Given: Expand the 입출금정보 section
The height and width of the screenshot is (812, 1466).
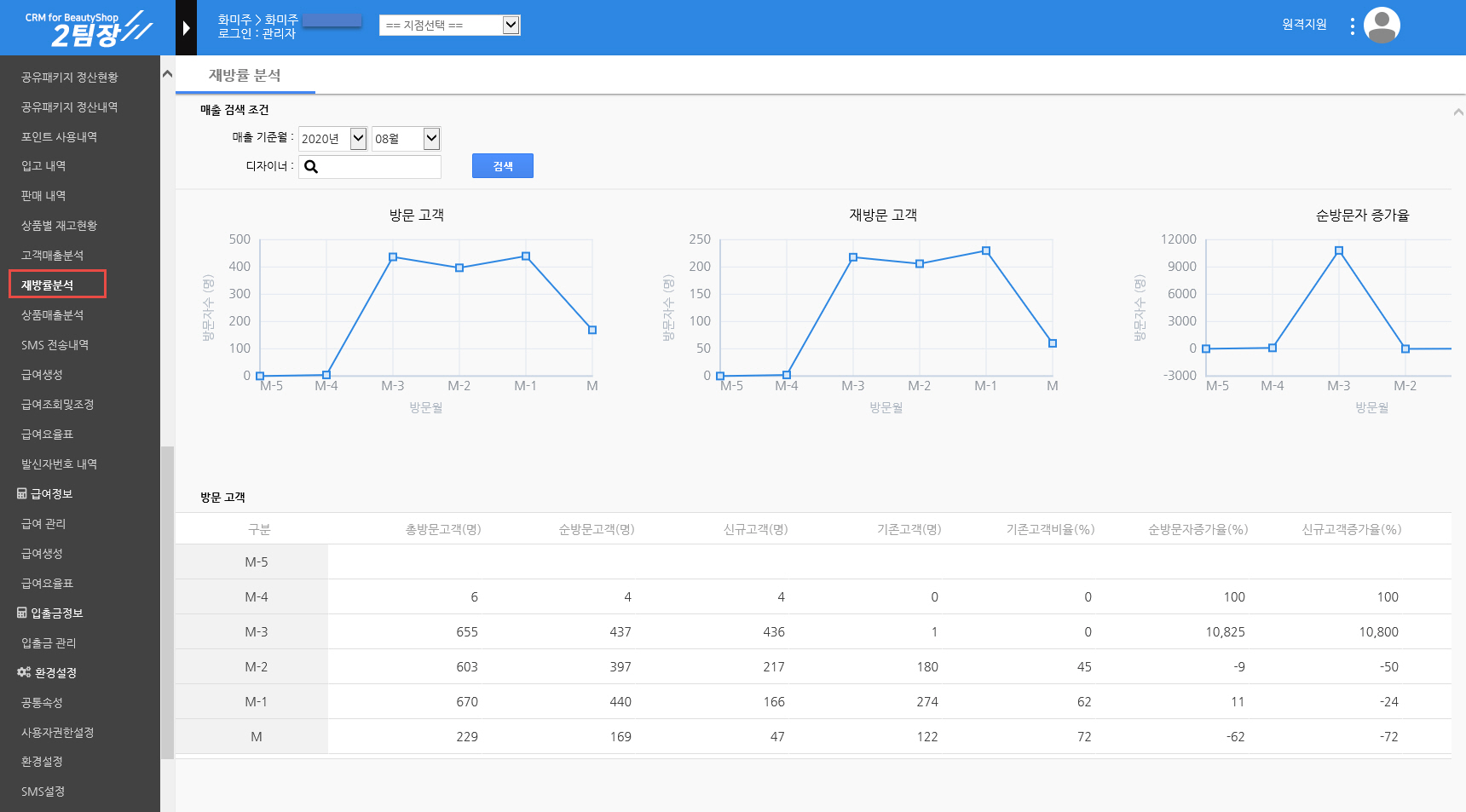Looking at the screenshot, I should point(50,613).
